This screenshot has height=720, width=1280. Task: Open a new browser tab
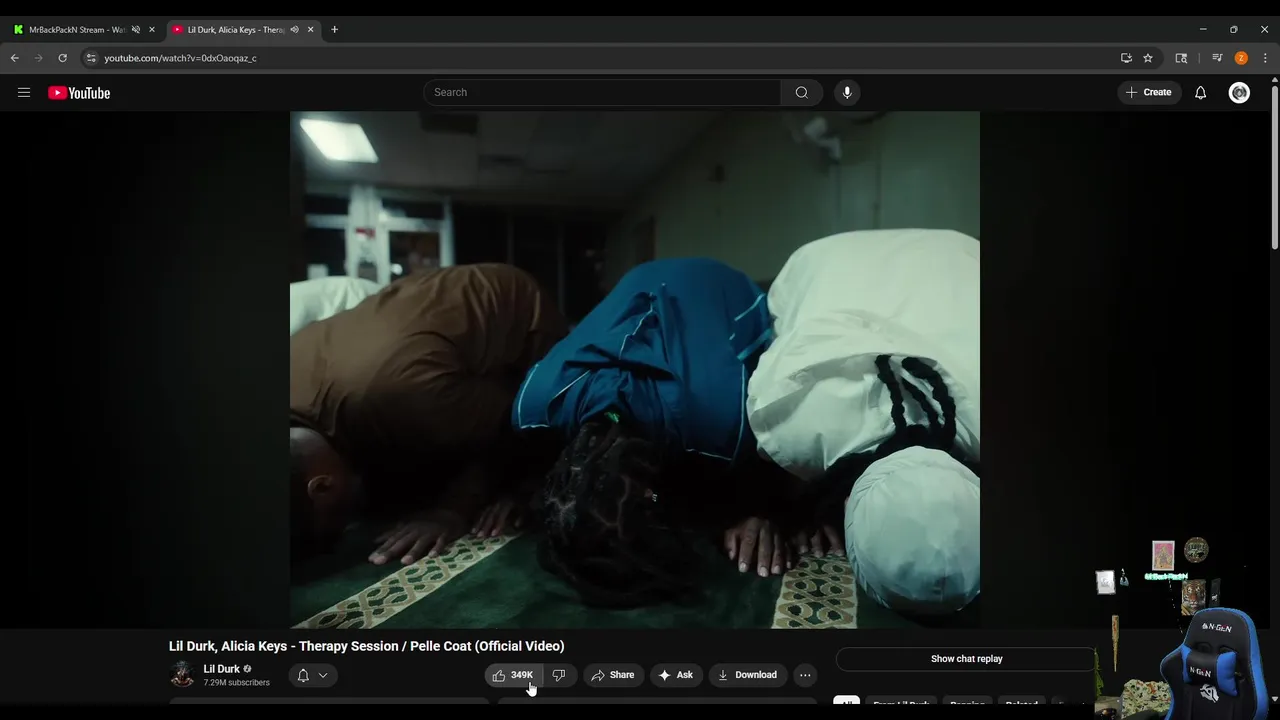click(334, 30)
